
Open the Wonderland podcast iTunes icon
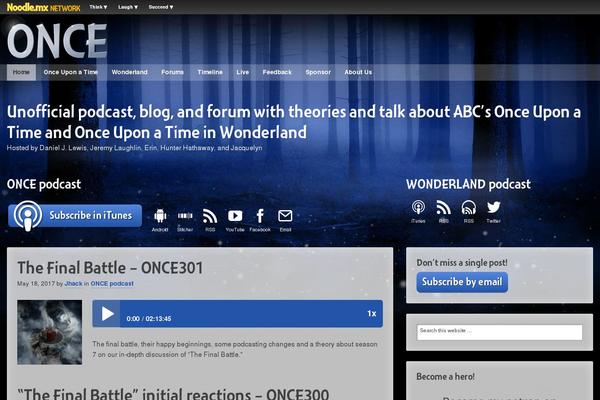pyautogui.click(x=418, y=211)
